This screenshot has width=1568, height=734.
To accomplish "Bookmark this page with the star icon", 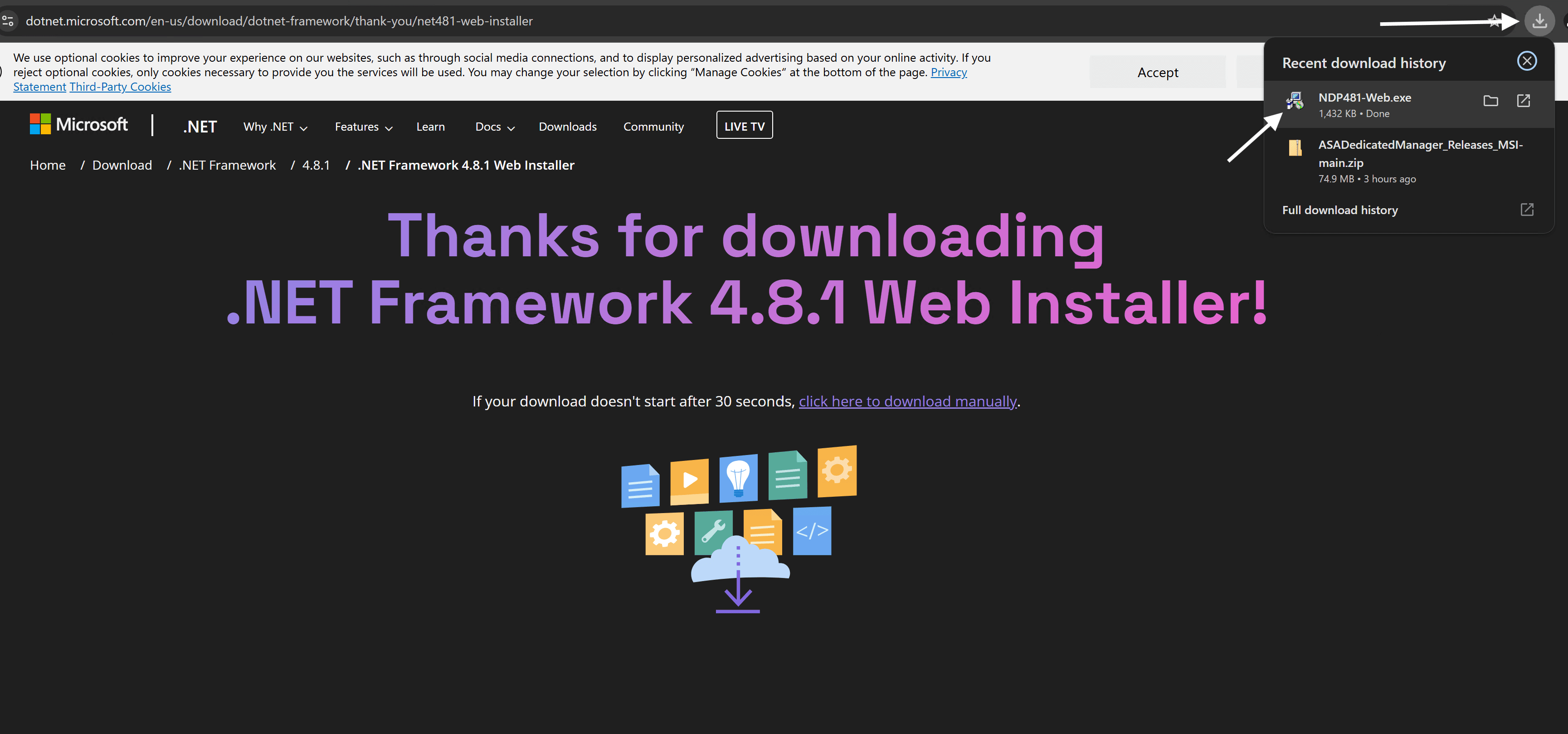I will [1494, 21].
